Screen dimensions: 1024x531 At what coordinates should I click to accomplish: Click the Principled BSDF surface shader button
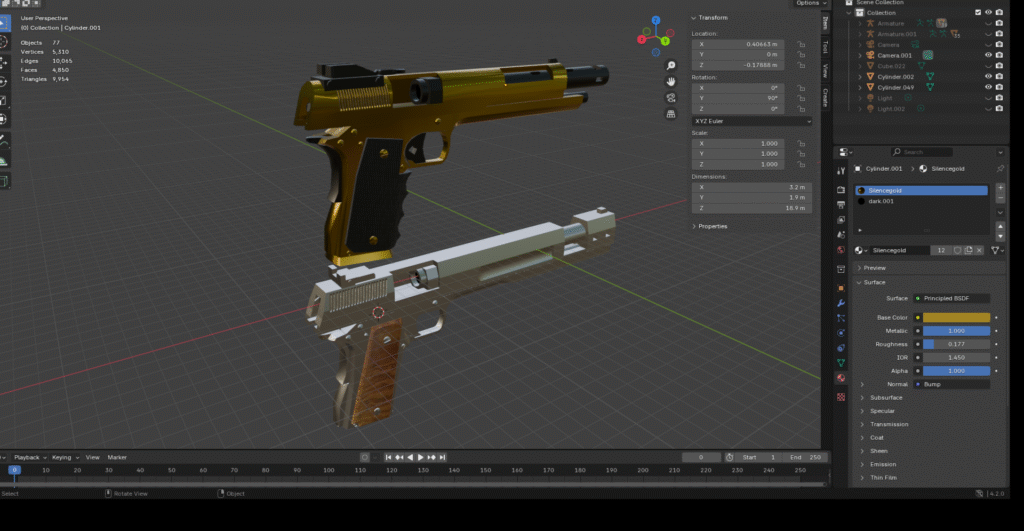pyautogui.click(x=955, y=298)
